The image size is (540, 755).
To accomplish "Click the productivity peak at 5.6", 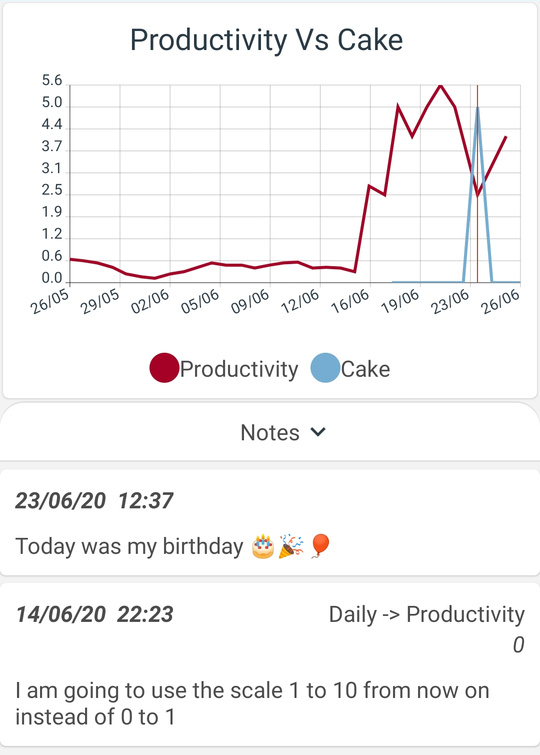I will 440,86.
